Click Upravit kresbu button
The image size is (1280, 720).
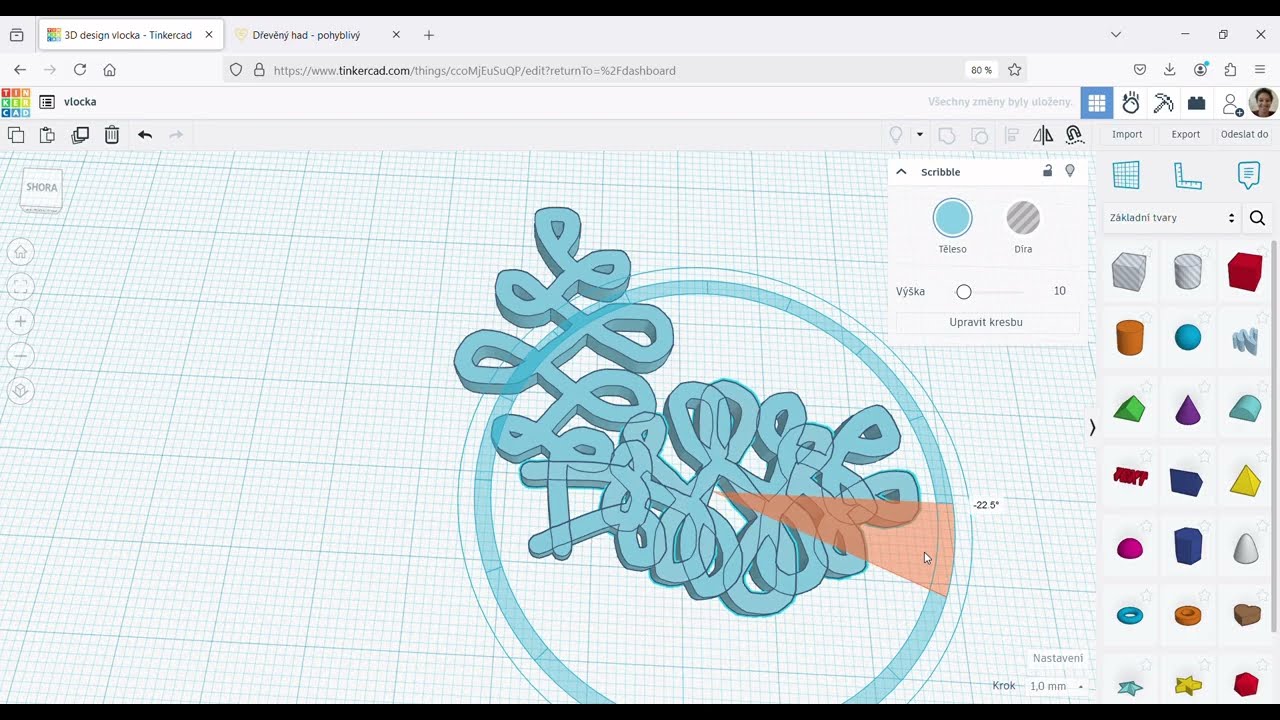coord(986,322)
